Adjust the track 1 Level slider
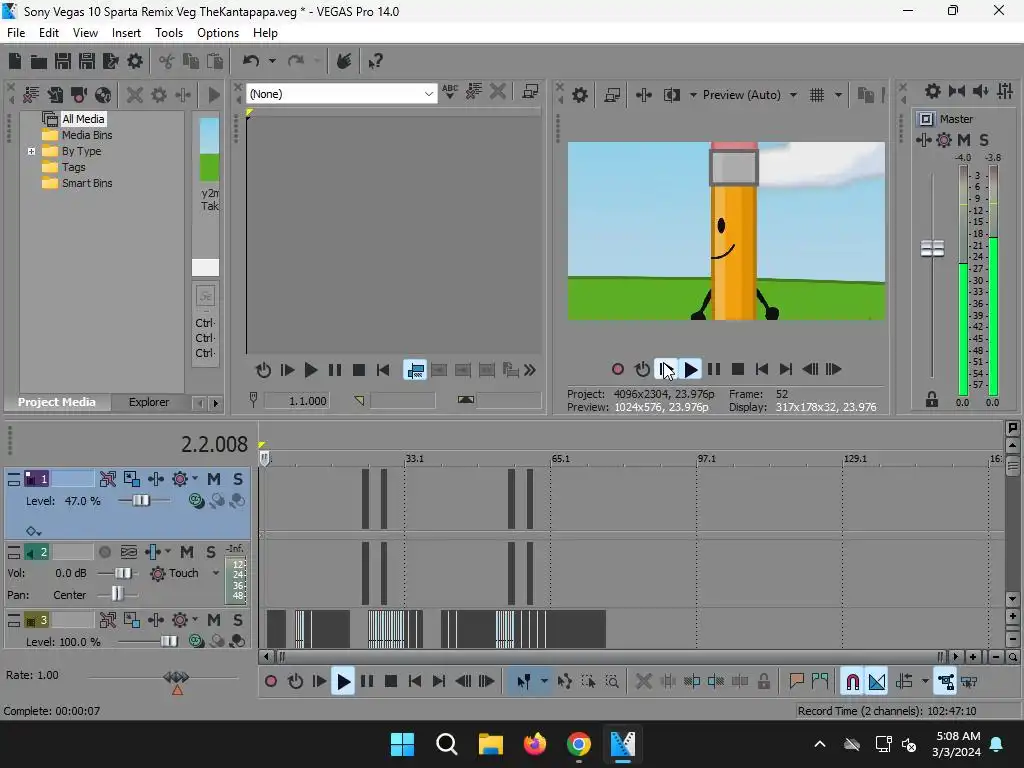The height and width of the screenshot is (768, 1024). pyautogui.click(x=141, y=501)
